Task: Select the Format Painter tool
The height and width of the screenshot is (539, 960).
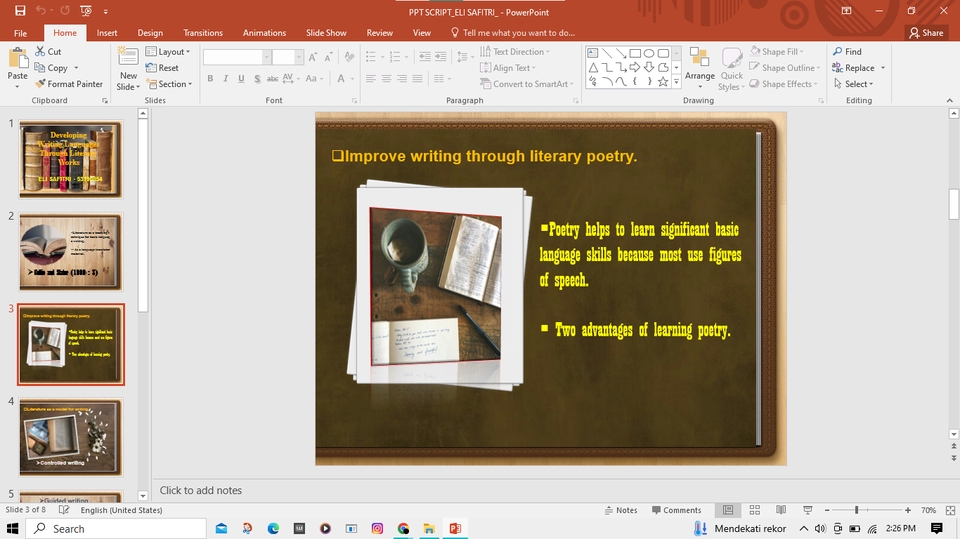Action: point(68,84)
